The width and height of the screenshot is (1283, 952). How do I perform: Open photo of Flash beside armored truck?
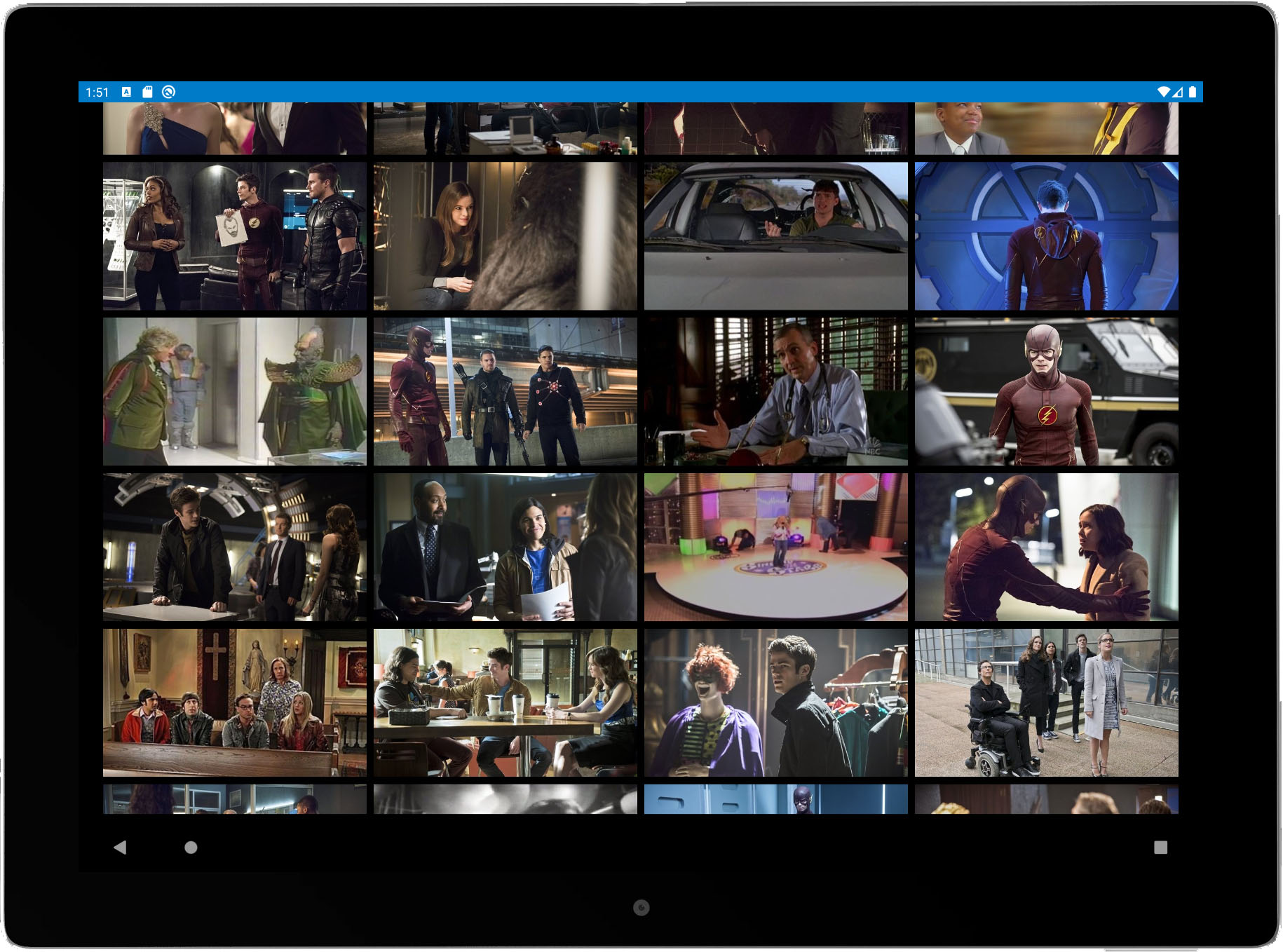(1046, 392)
